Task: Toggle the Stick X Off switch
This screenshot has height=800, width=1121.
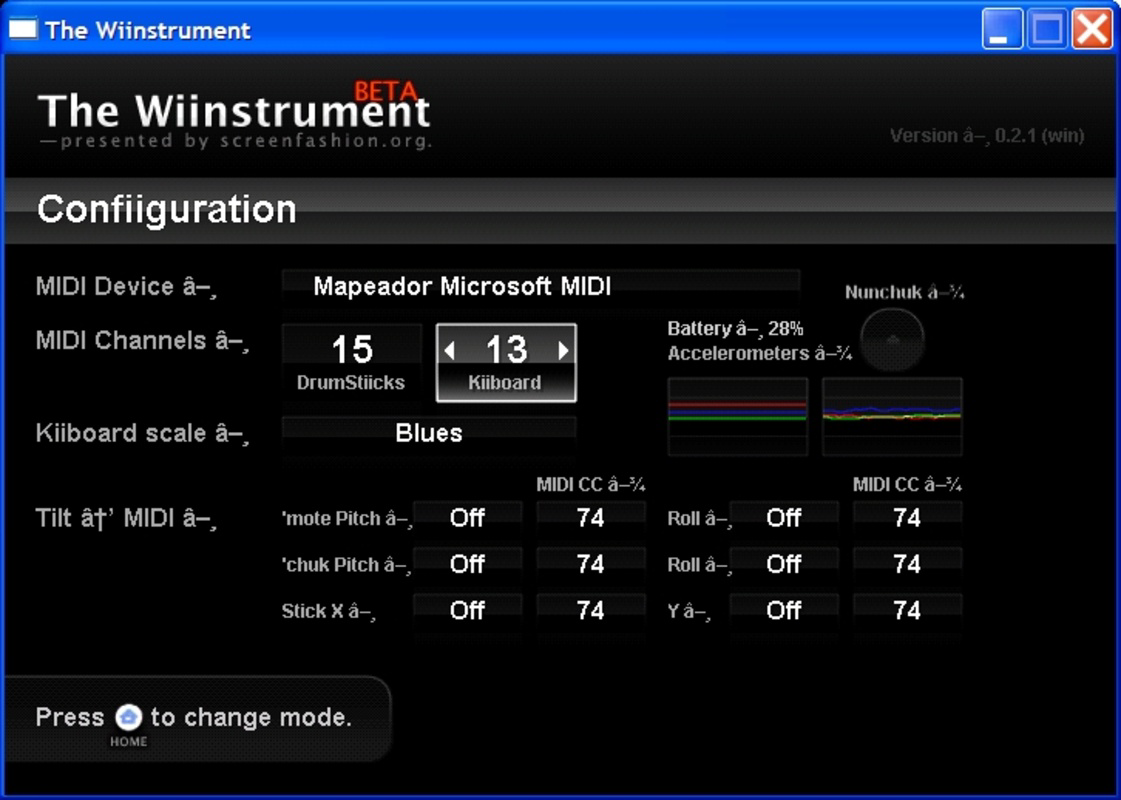Action: tap(468, 611)
